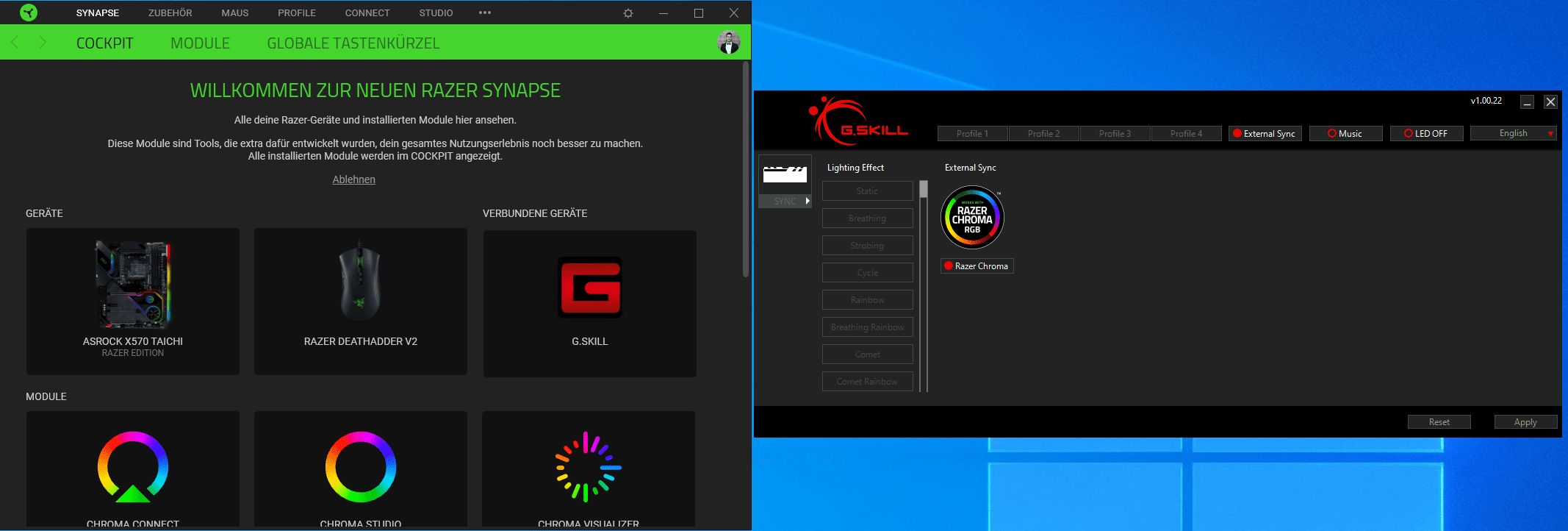The height and width of the screenshot is (531, 1568).
Task: Choose Breathing Rainbow lighting effect
Action: click(867, 327)
